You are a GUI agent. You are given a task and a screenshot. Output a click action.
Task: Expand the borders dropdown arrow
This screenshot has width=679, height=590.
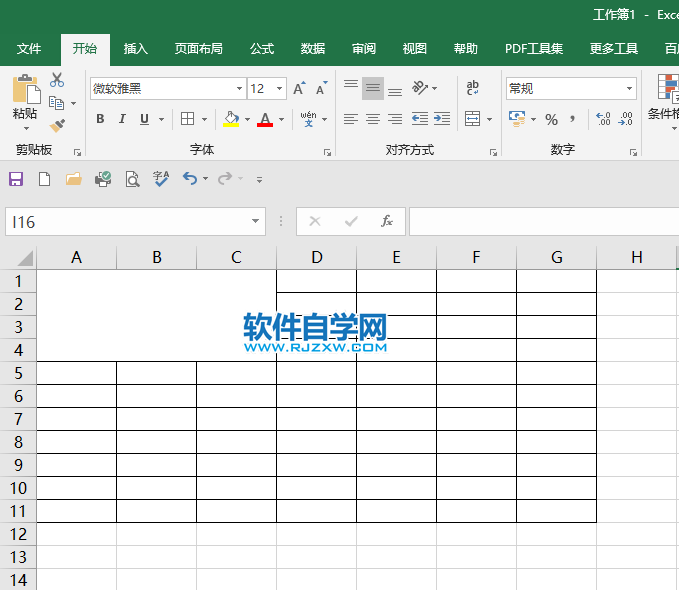(204, 119)
